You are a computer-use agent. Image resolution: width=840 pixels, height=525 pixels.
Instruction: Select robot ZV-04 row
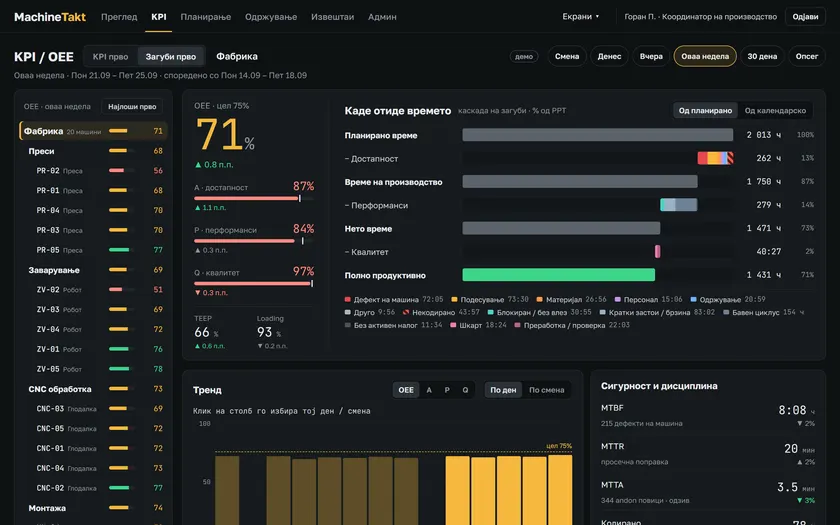(93, 329)
